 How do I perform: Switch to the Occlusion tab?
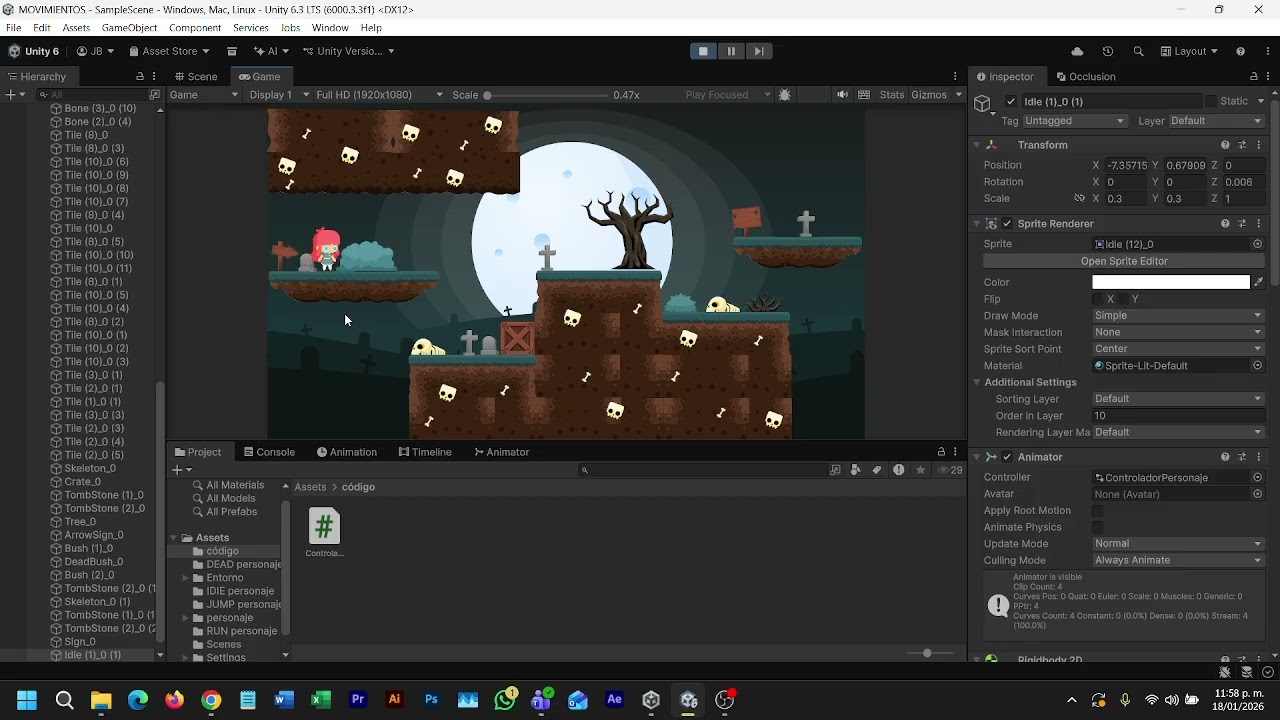(1086, 77)
